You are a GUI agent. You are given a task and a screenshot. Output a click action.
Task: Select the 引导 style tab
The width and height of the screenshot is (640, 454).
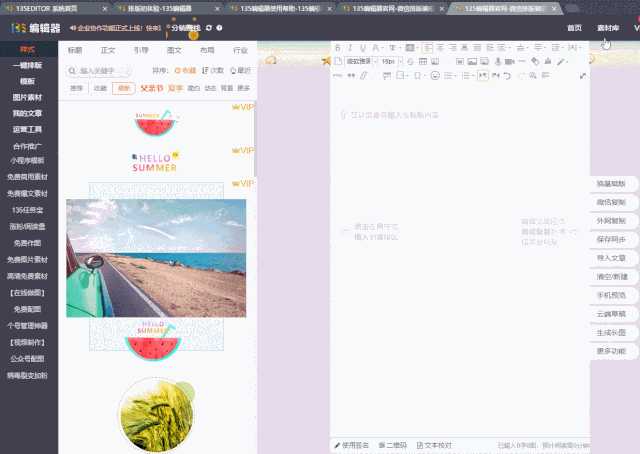[x=141, y=50]
